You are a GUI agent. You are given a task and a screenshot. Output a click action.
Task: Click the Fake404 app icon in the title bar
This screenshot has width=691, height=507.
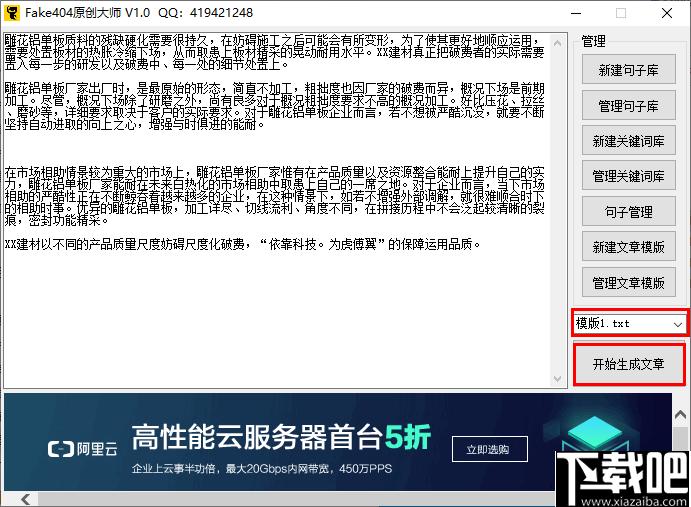[x=11, y=12]
